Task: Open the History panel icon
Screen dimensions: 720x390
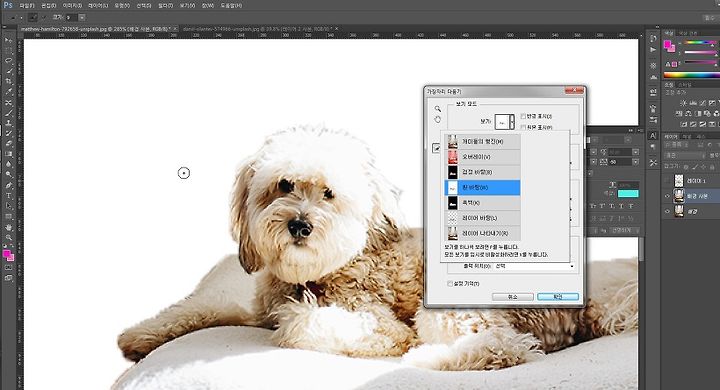Action: [x=653, y=39]
